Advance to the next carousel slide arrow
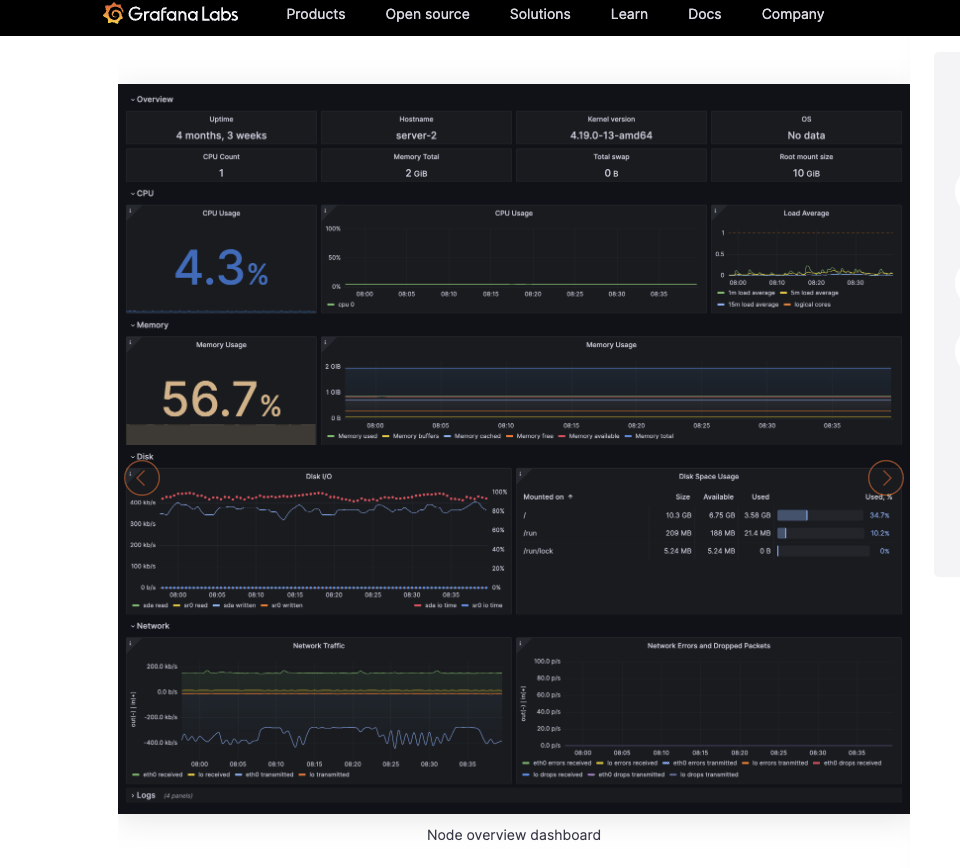 (886, 478)
